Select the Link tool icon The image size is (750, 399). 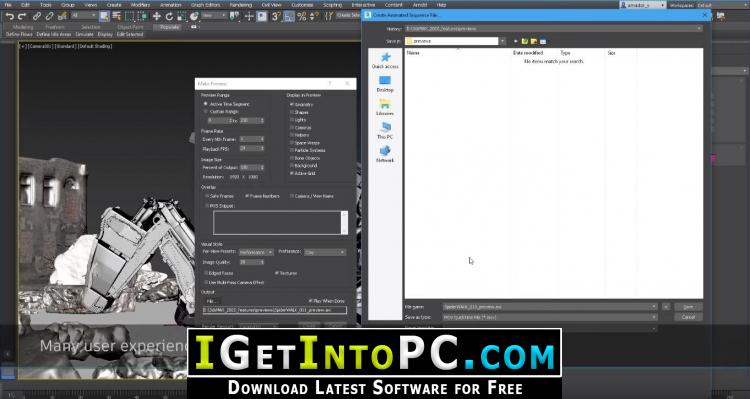[37, 16]
